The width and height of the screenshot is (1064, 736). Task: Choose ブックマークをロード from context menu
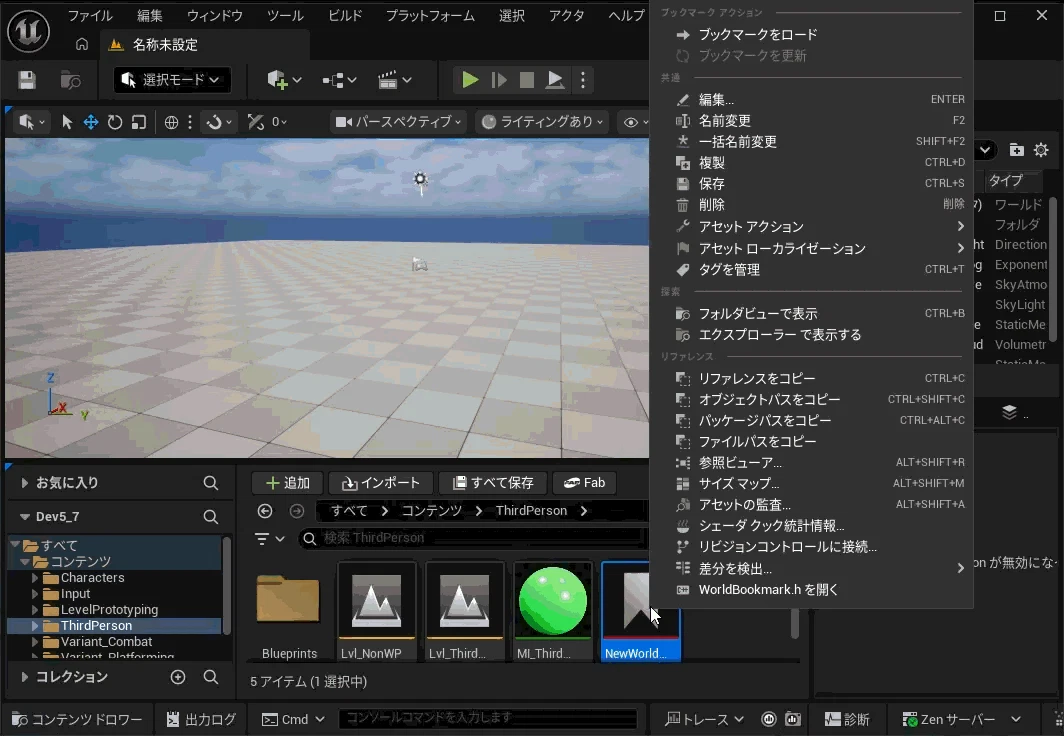click(812, 35)
